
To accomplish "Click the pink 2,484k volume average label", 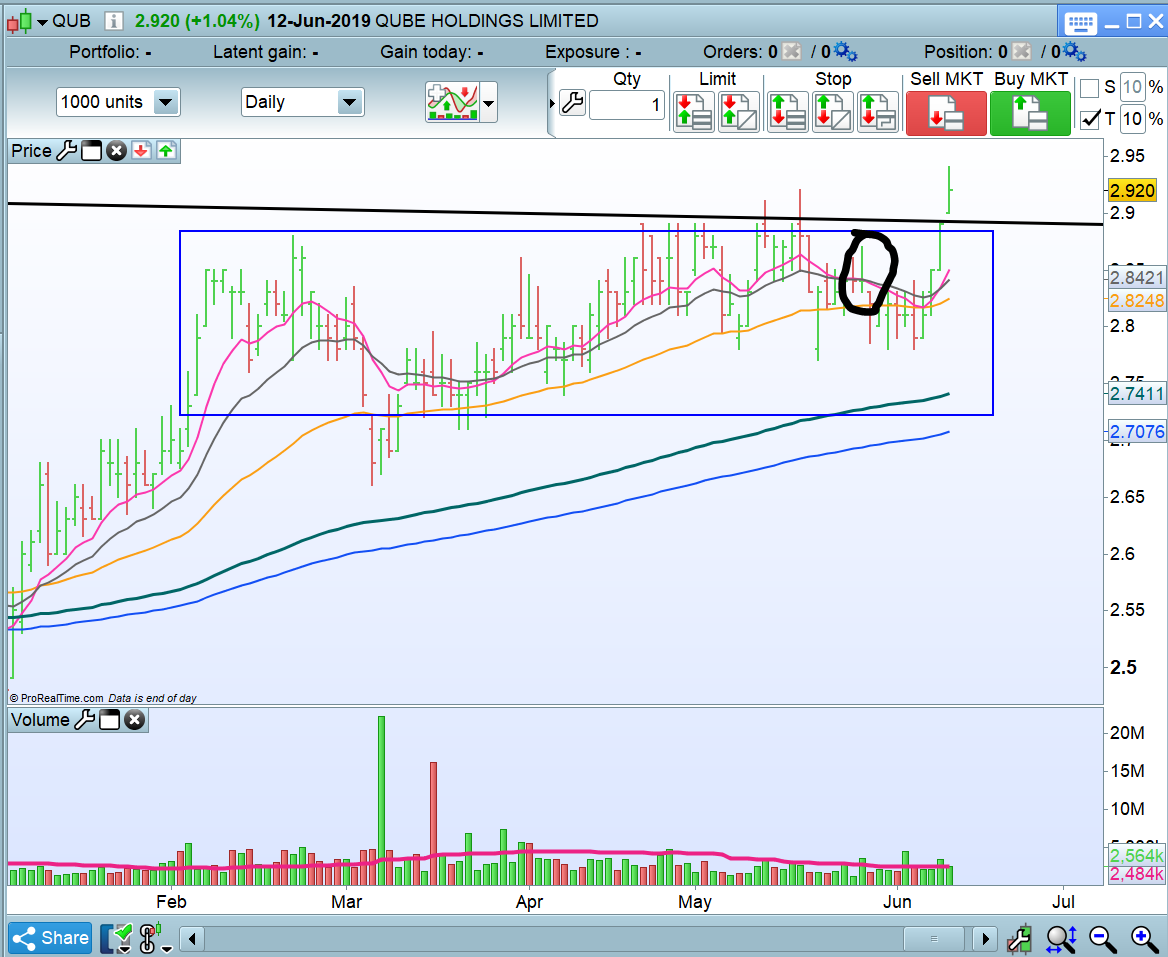I will pos(1136,874).
